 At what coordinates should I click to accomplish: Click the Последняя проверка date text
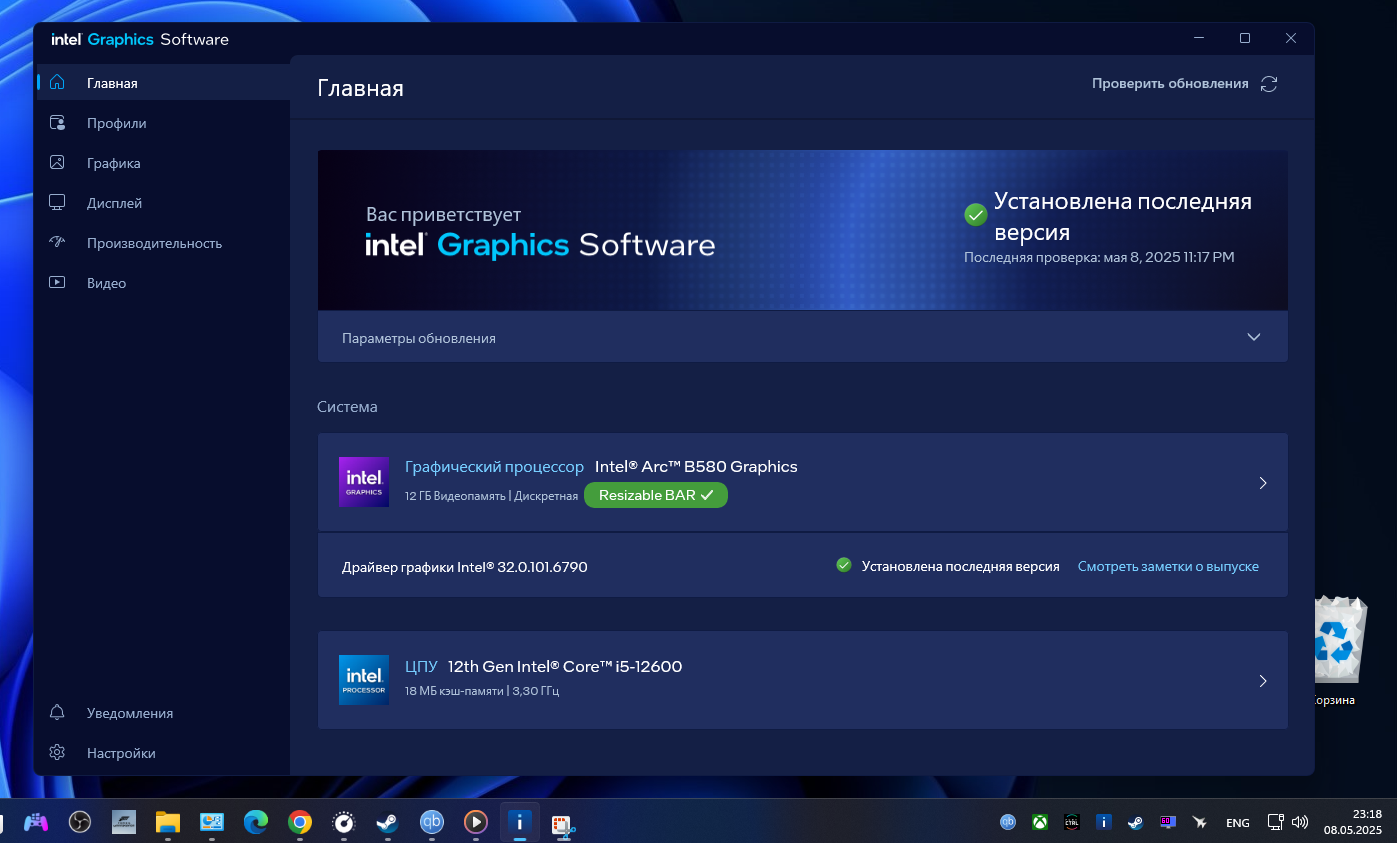(1099, 257)
